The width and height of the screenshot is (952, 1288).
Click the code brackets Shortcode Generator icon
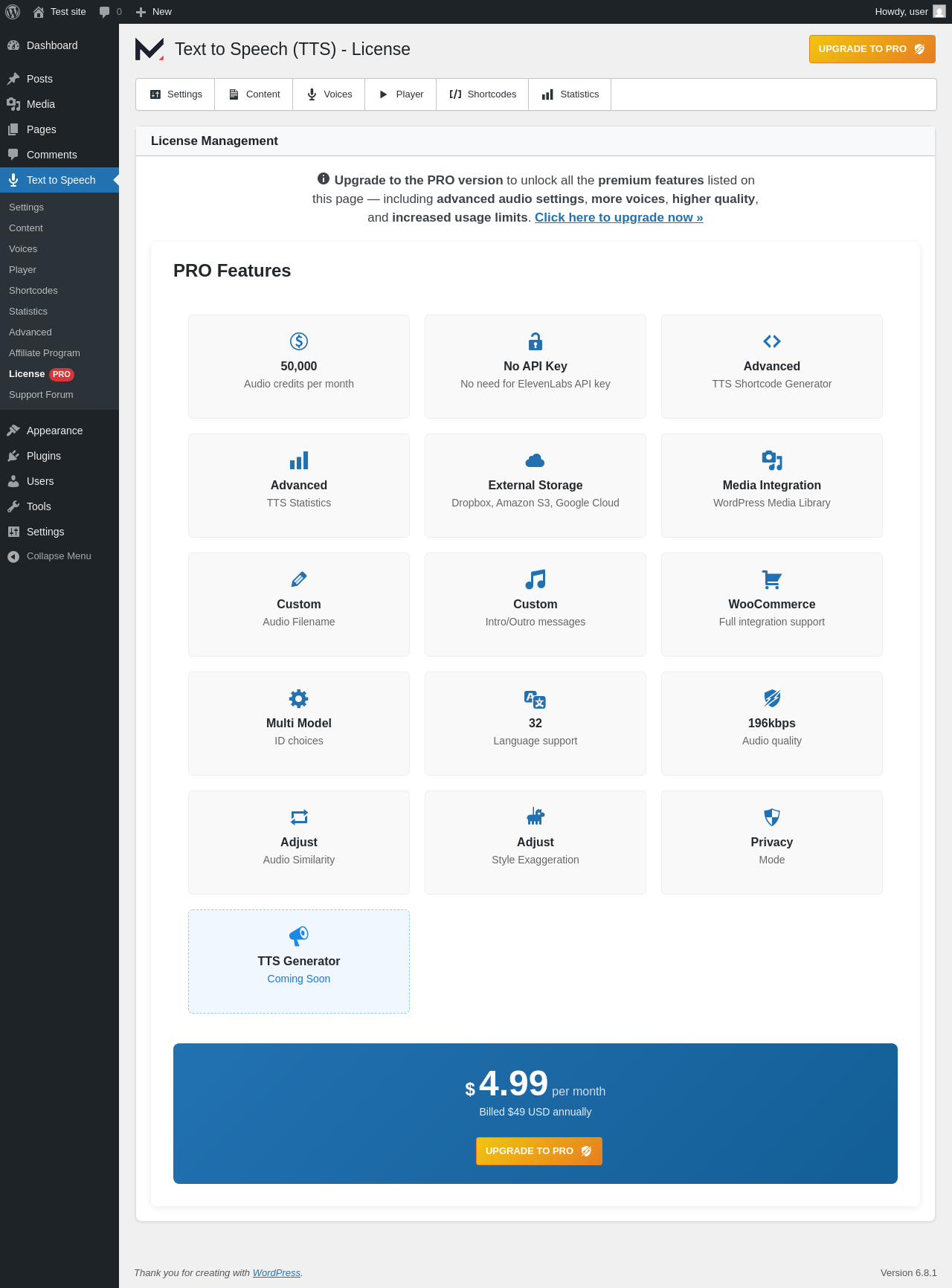click(772, 341)
